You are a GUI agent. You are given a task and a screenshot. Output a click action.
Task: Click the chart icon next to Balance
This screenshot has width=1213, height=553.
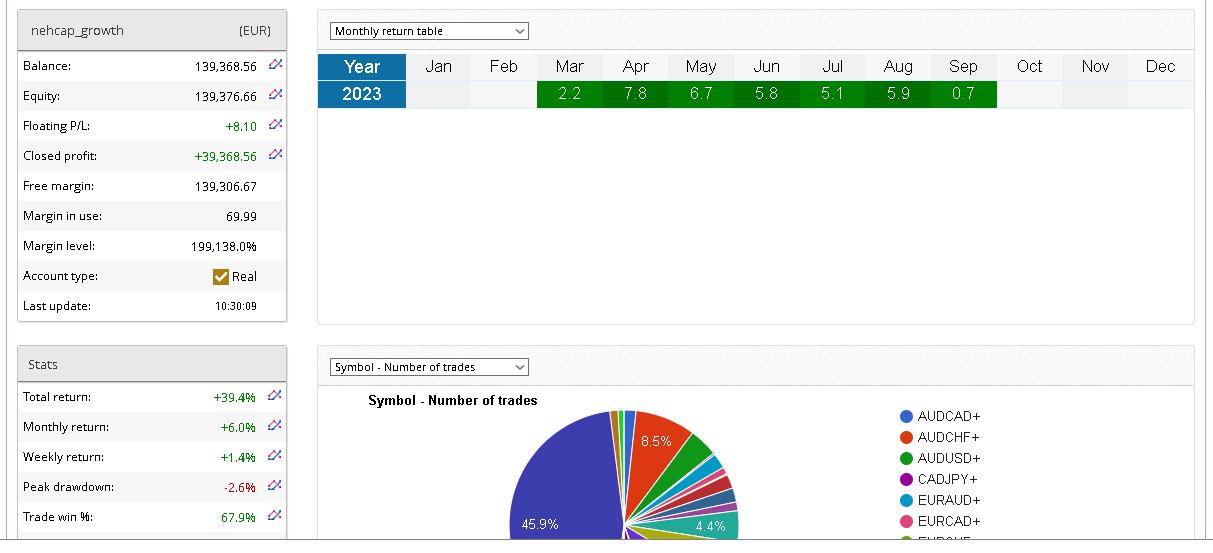click(275, 65)
